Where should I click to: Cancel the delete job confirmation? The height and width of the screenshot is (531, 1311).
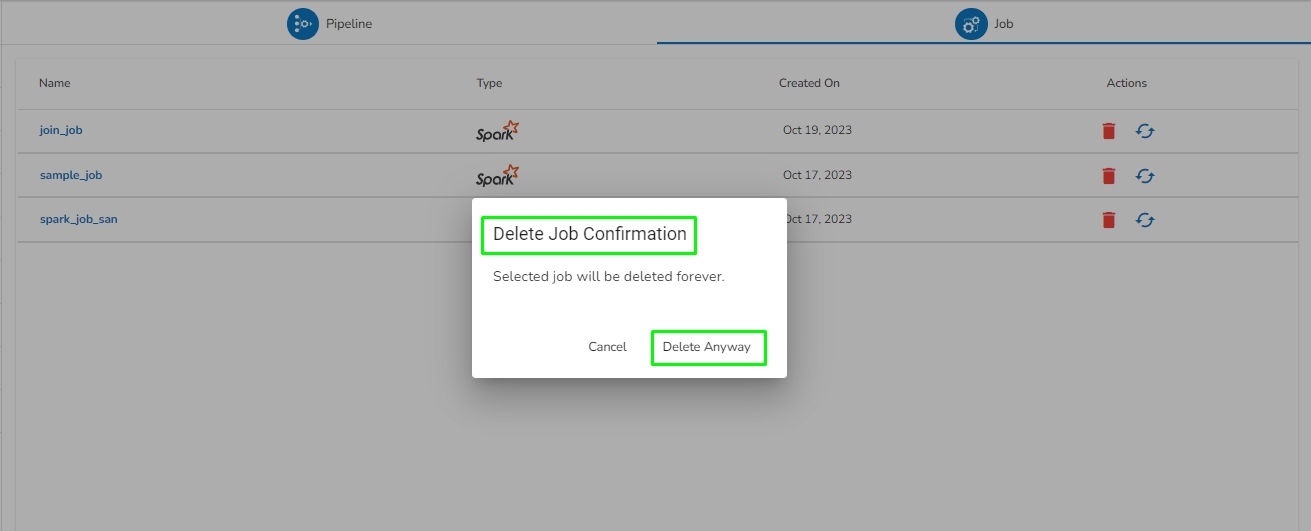coord(607,347)
